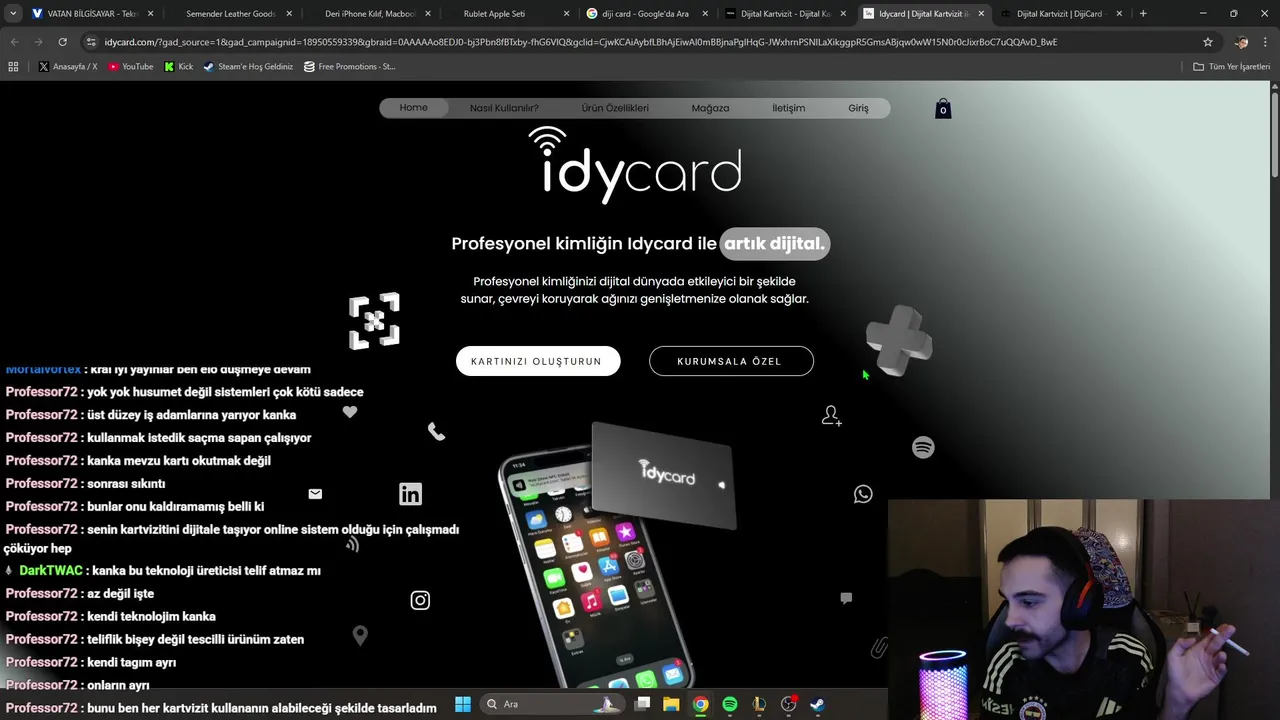Screen dimensions: 1280x720
Task: Click chat line 'az değil işte'
Action: click(79, 593)
